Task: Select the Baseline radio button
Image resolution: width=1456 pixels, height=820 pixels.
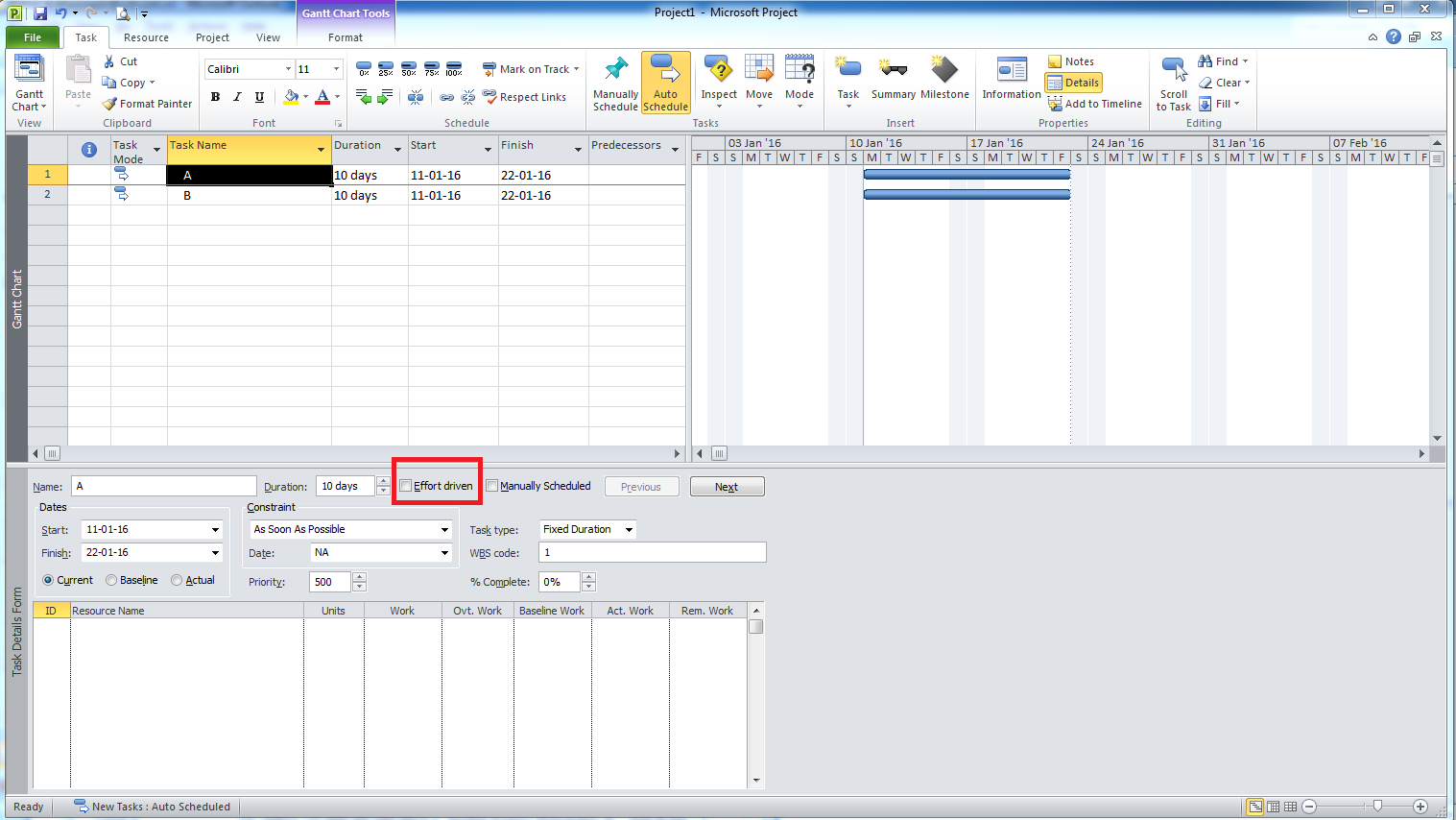Action: click(x=112, y=580)
